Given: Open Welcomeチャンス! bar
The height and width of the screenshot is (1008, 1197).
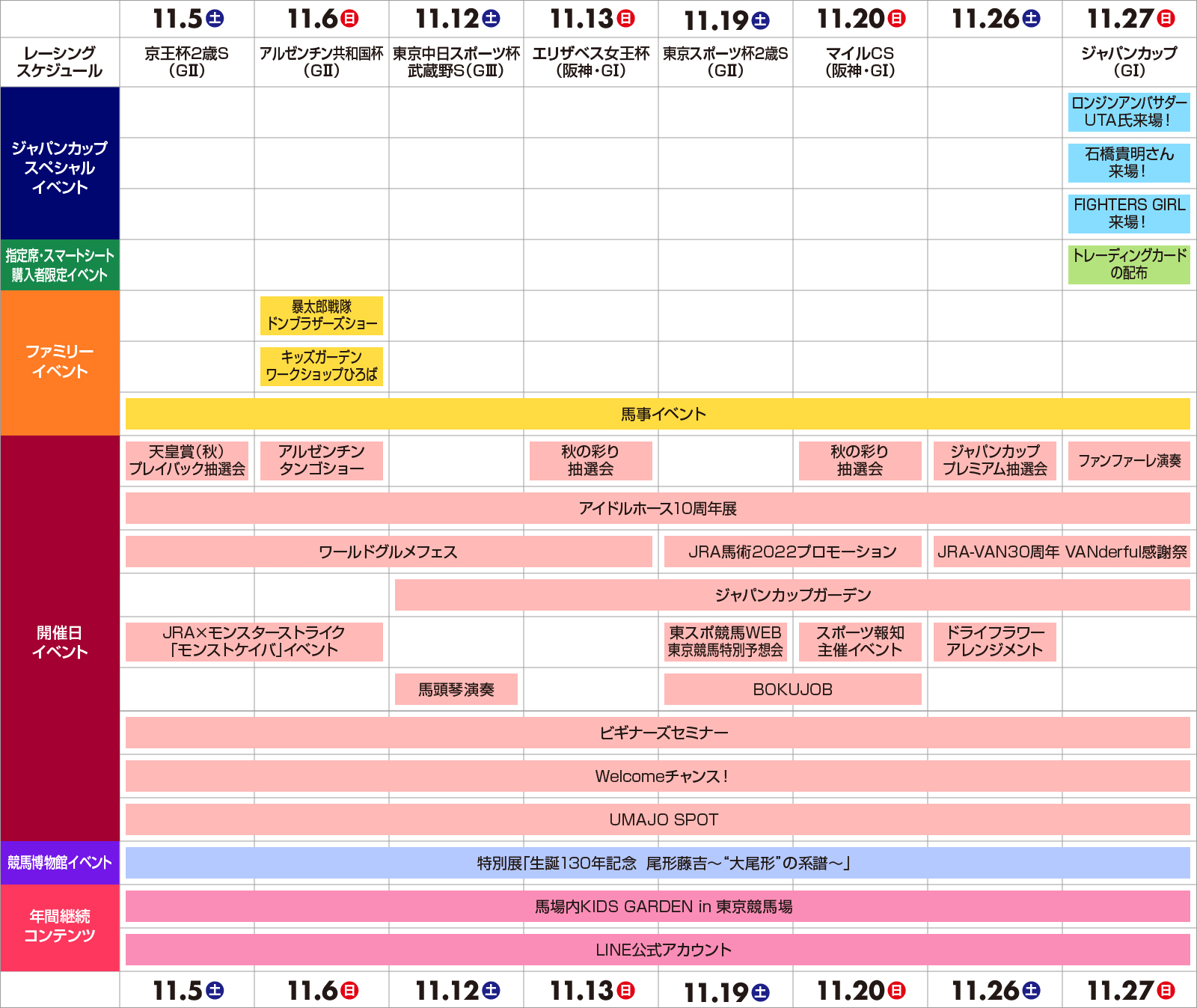Looking at the screenshot, I should [658, 776].
